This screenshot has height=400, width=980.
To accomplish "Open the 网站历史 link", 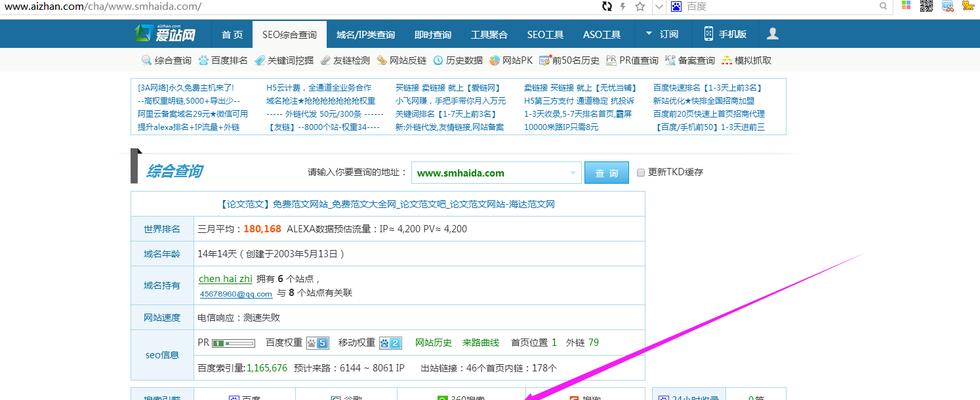I will click(434, 342).
